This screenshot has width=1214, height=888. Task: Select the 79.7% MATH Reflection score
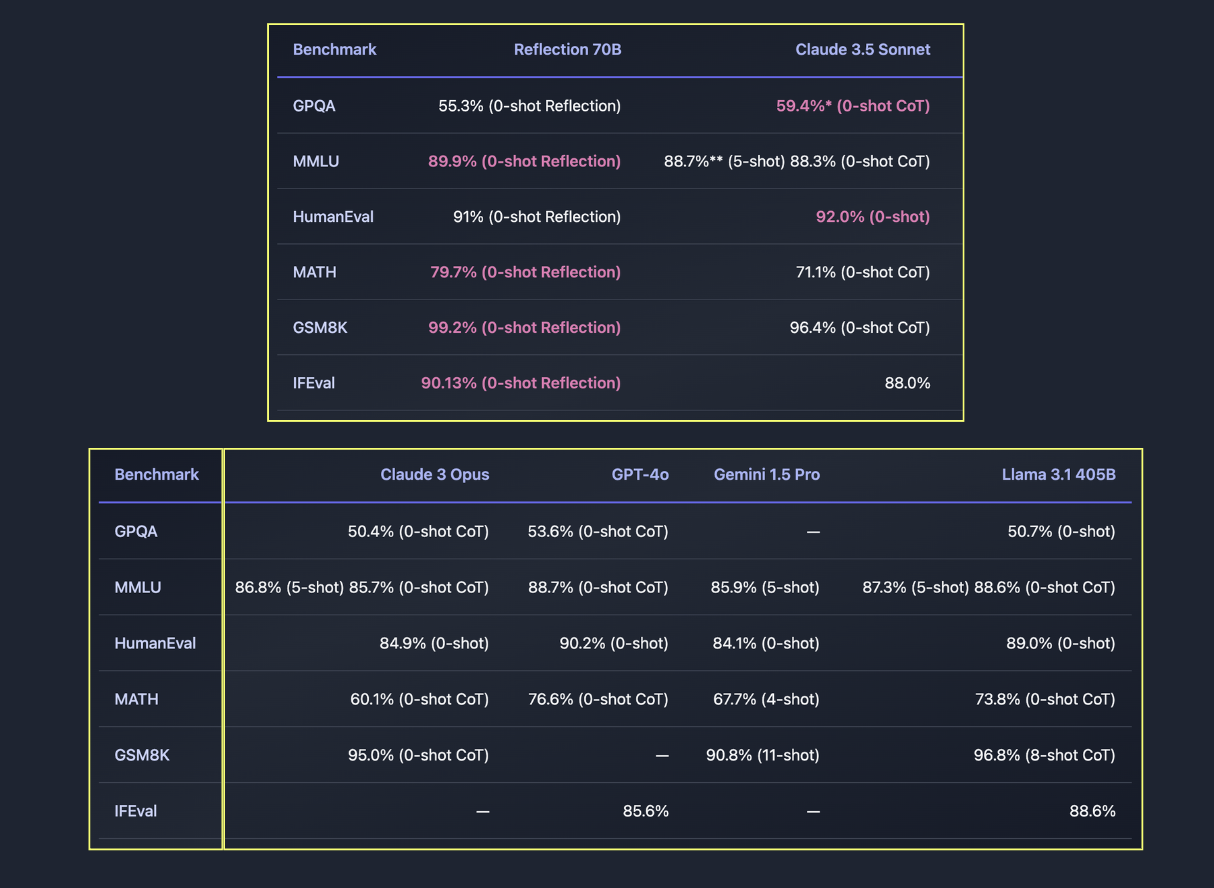tap(525, 272)
